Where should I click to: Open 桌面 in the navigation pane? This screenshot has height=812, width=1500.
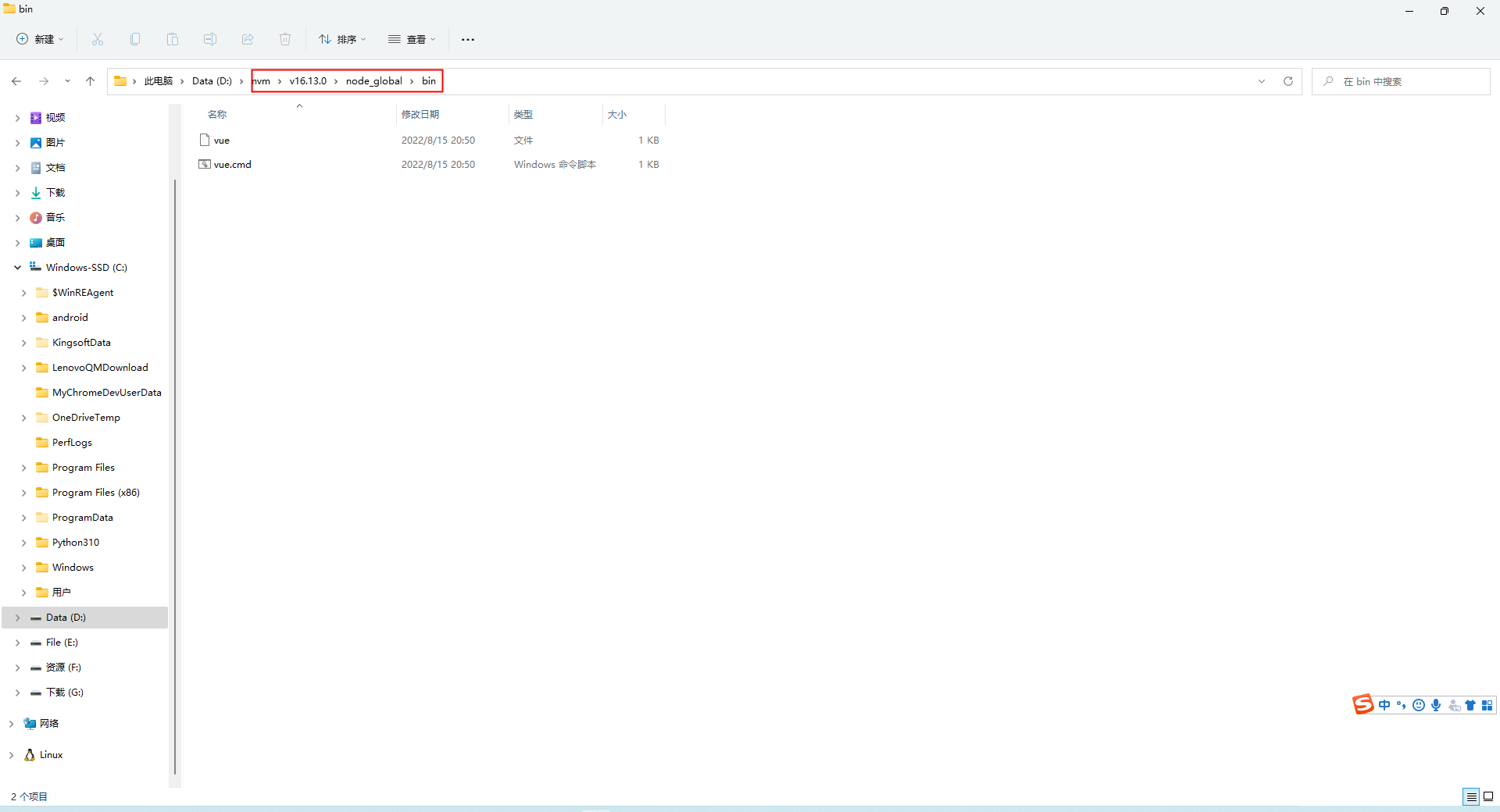tap(55, 243)
